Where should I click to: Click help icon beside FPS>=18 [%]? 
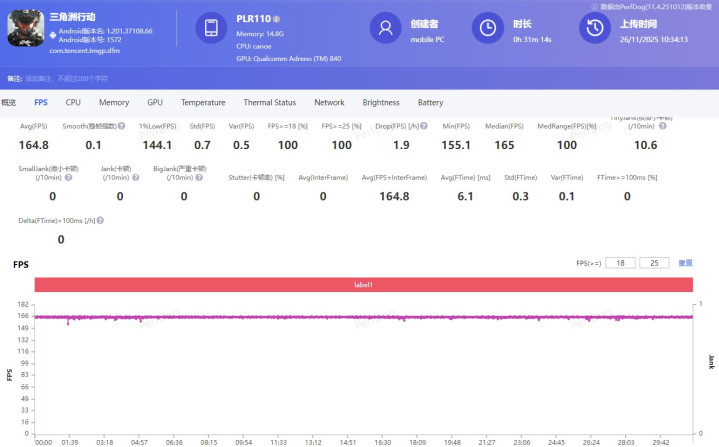tap(311, 126)
